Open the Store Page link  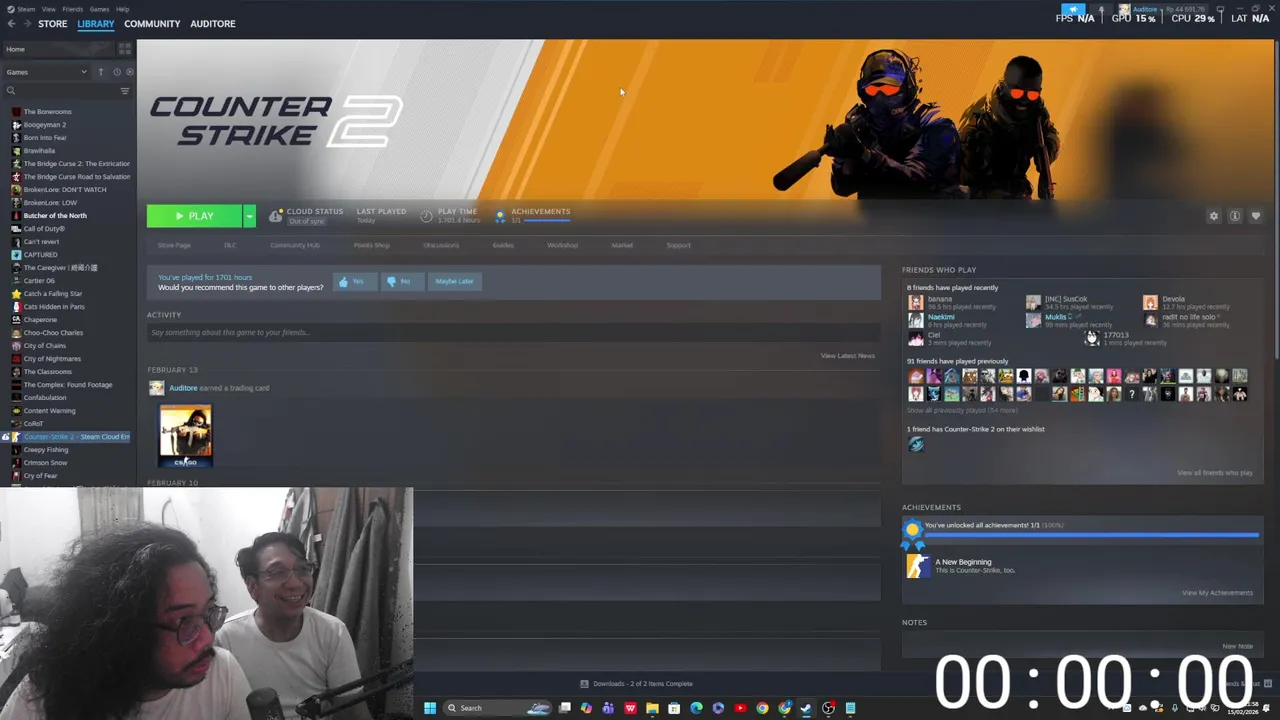(x=174, y=245)
